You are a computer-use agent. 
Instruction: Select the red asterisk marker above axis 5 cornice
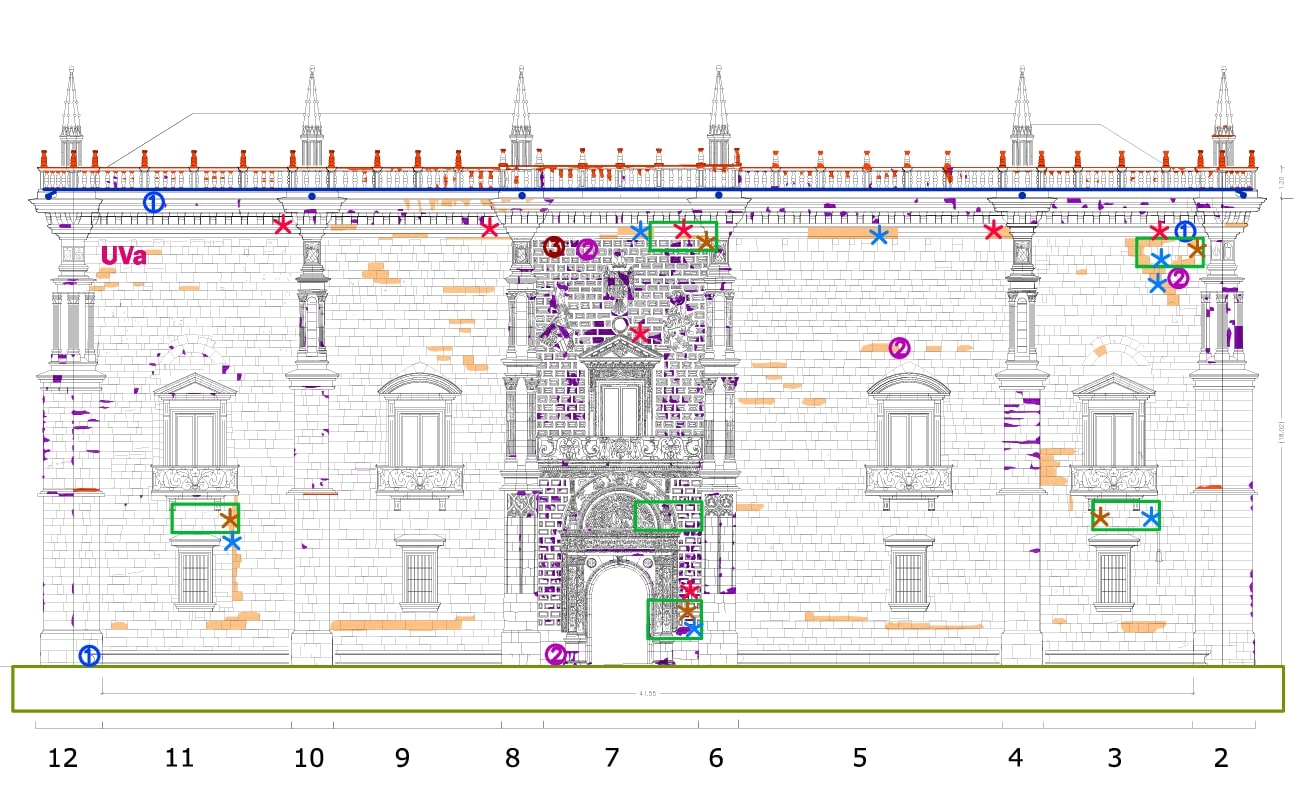[993, 229]
